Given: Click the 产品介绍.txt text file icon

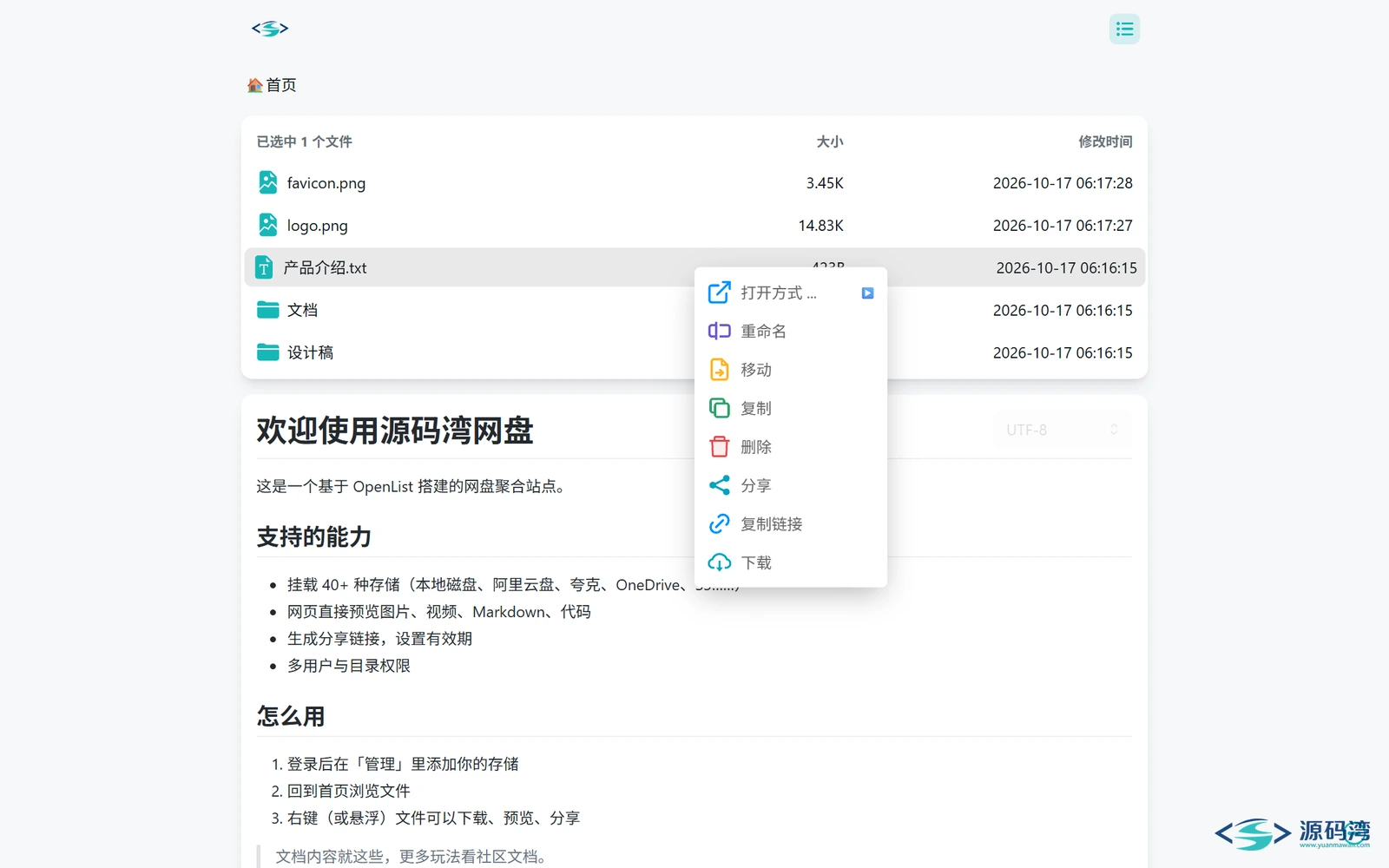Looking at the screenshot, I should click(264, 267).
